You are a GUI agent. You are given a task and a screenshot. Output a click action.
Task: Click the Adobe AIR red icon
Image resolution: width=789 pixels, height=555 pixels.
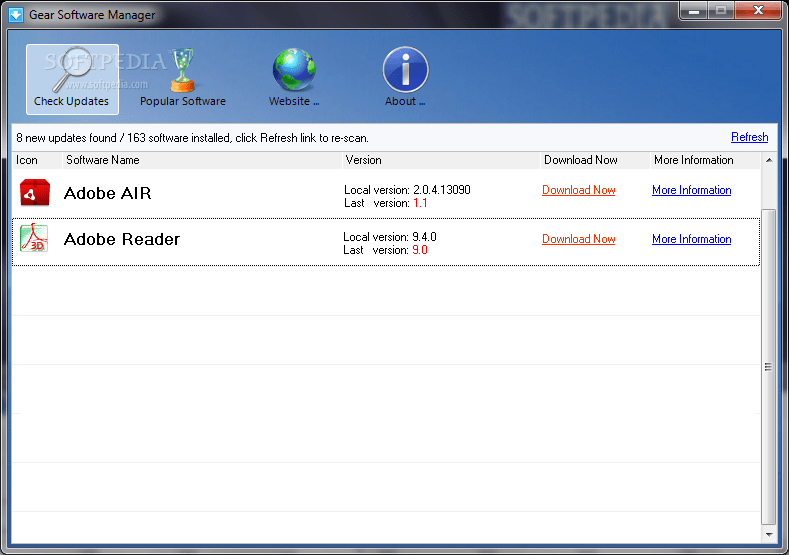[x=35, y=192]
